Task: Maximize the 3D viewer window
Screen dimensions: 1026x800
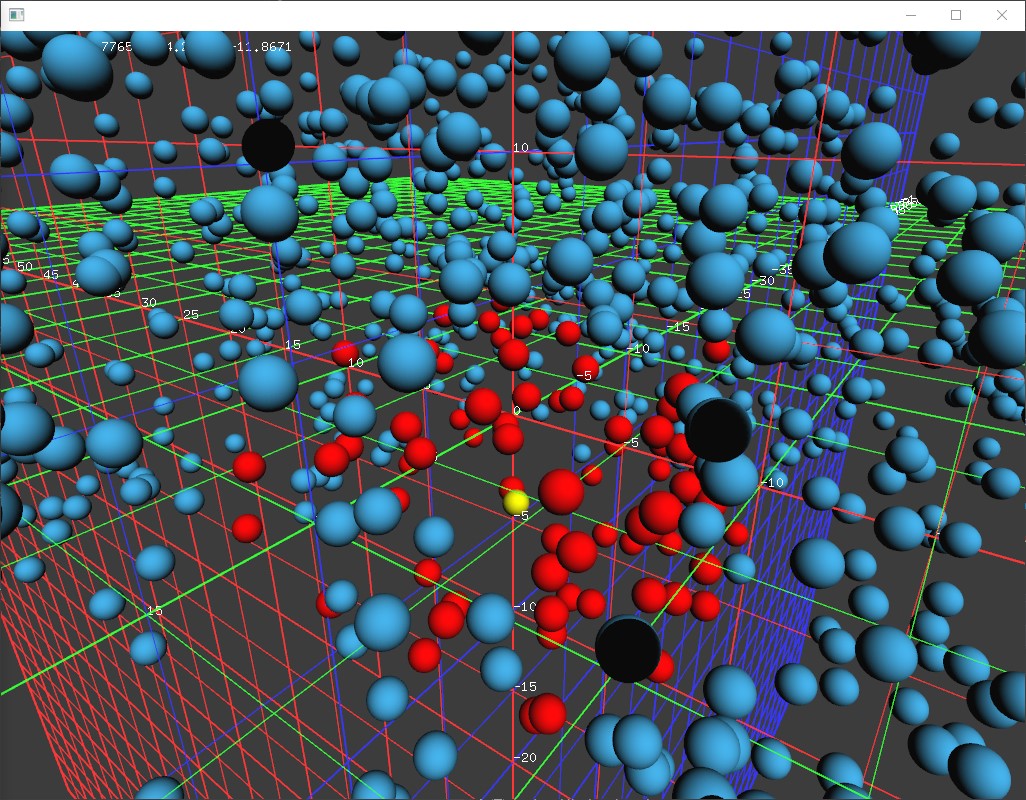Action: [956, 15]
